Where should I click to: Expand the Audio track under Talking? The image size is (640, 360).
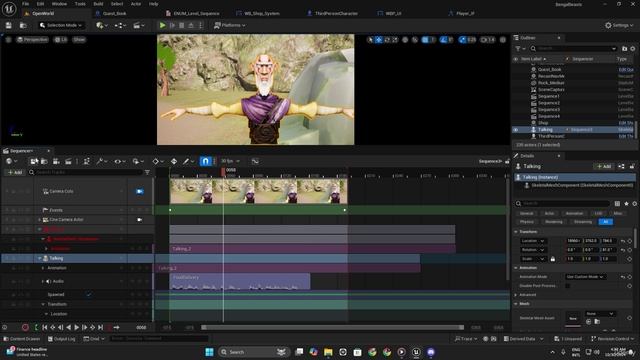click(43, 281)
